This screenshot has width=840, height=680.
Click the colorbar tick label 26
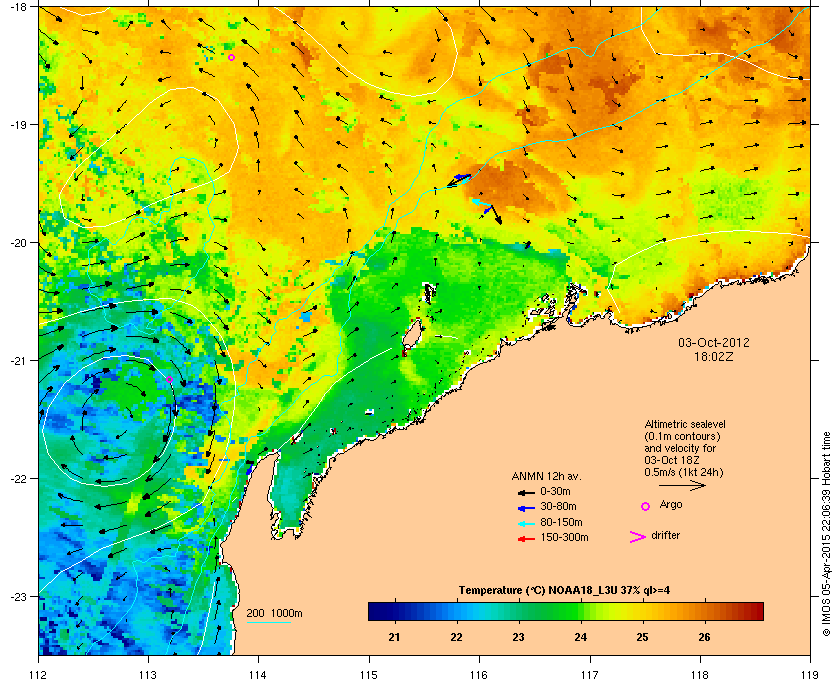tap(704, 637)
